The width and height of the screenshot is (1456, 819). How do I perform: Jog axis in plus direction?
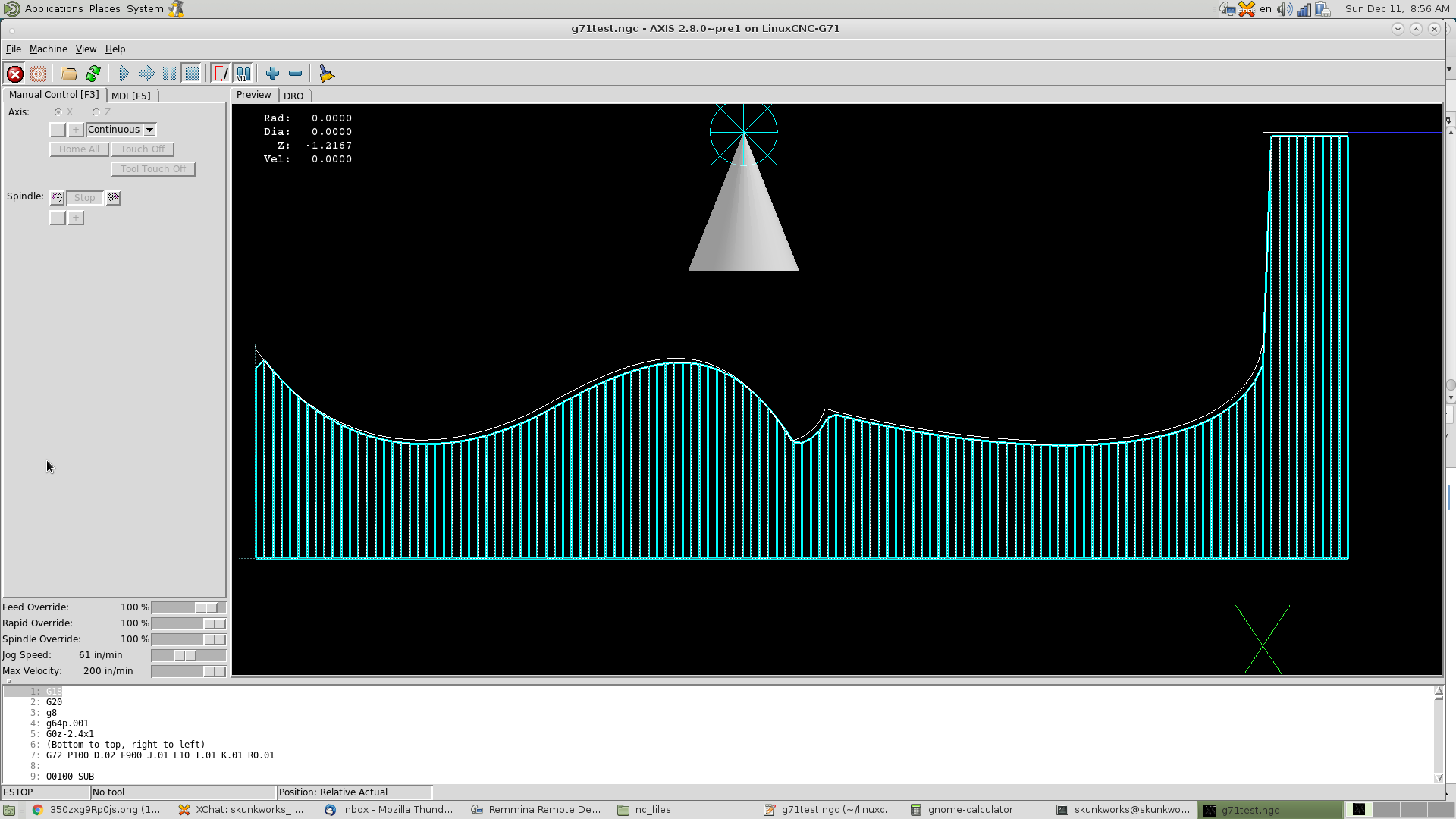pos(76,130)
